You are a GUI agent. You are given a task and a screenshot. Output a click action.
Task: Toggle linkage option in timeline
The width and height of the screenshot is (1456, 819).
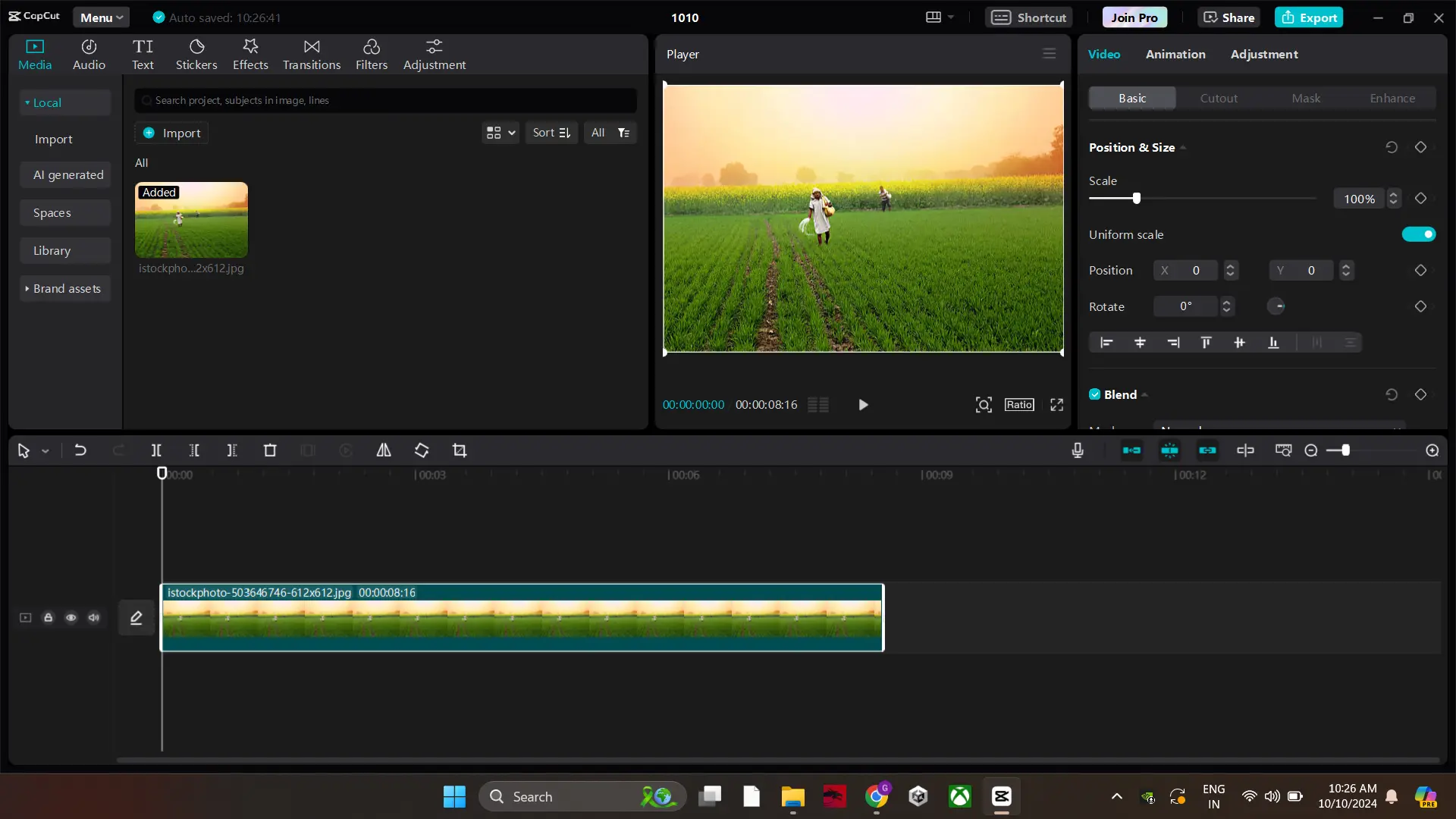[1207, 450]
